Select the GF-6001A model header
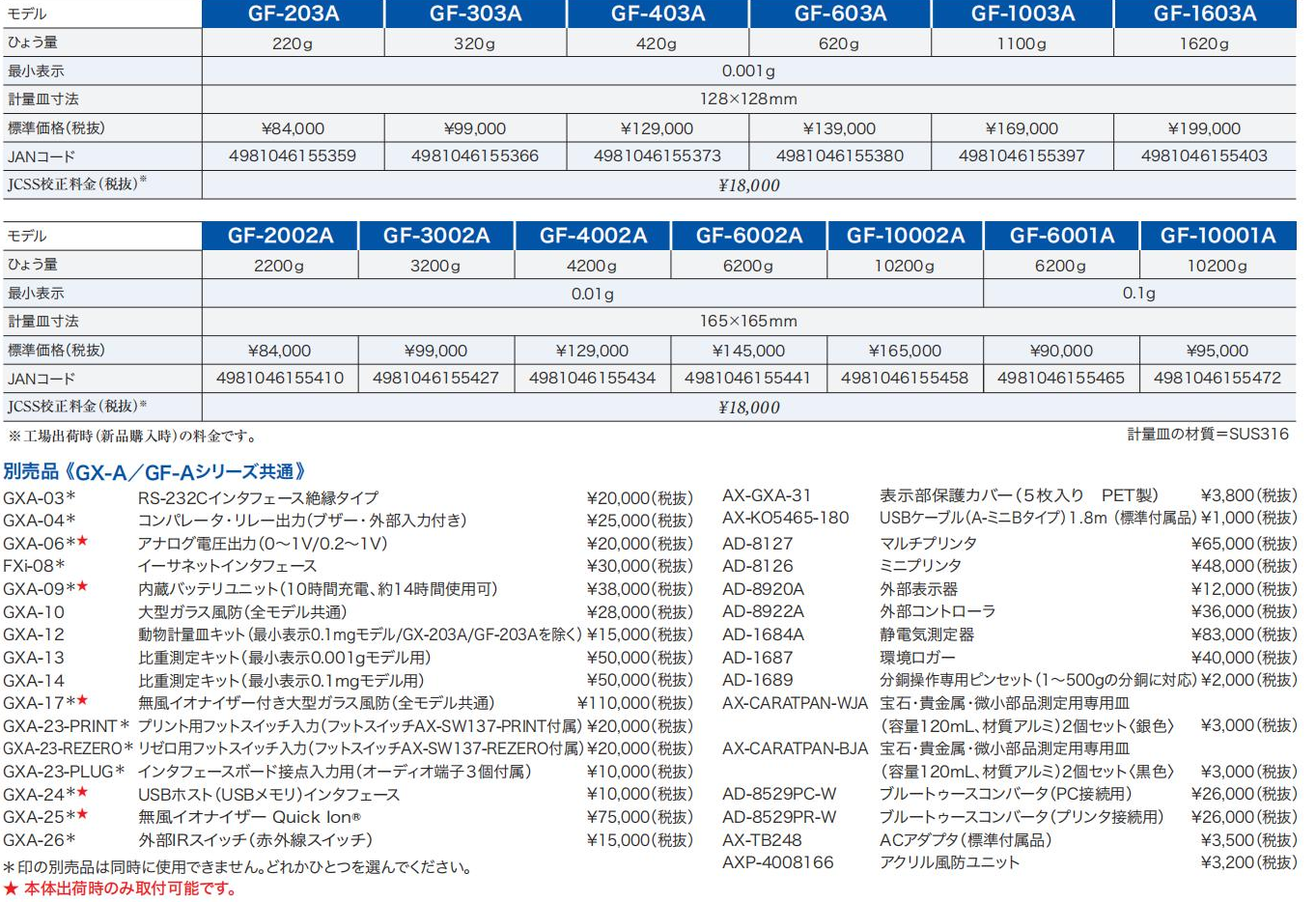The height and width of the screenshot is (902, 1316). click(x=1062, y=236)
